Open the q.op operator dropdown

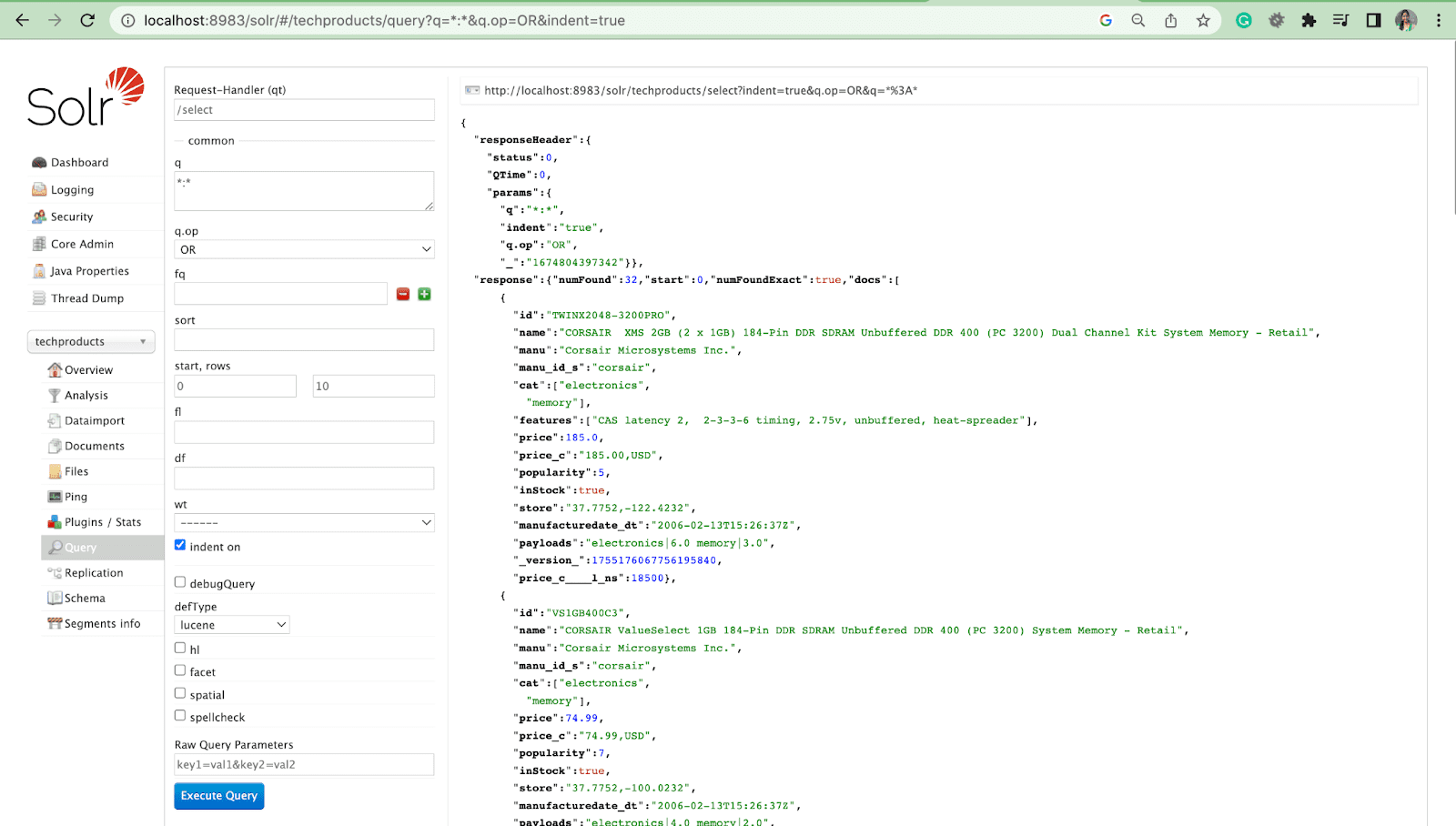(304, 249)
